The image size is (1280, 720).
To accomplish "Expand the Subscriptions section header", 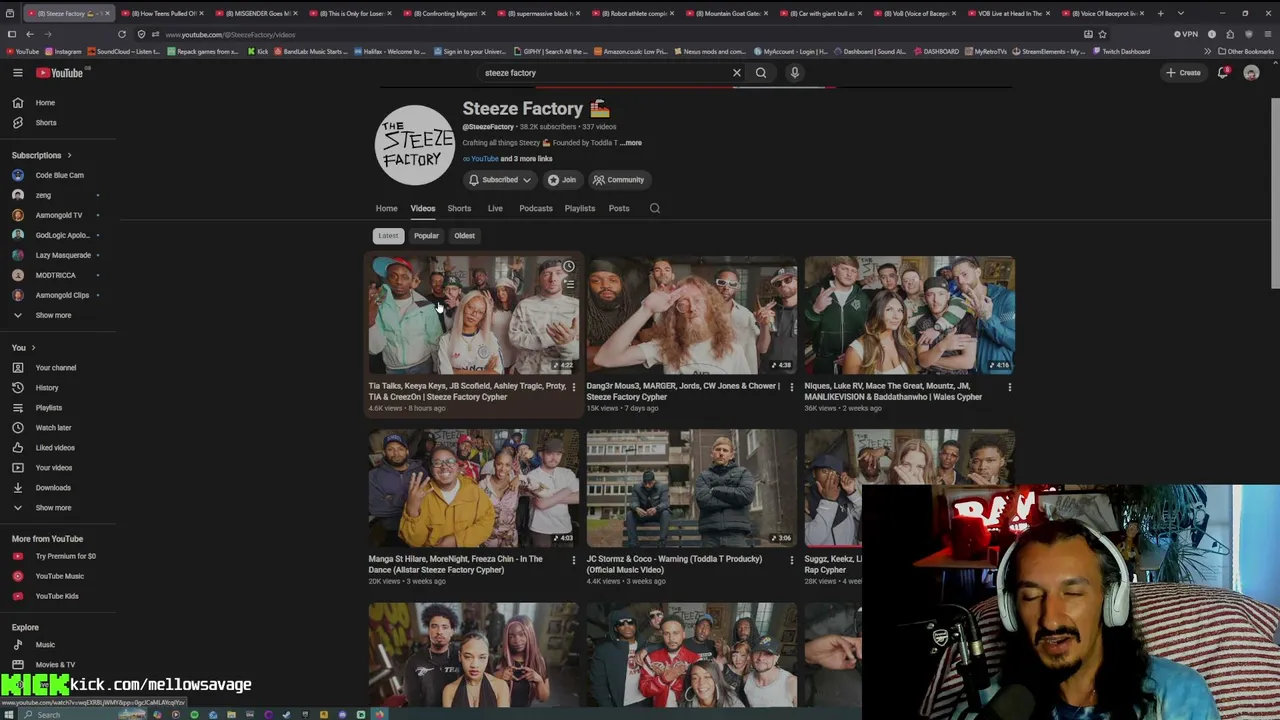I will (41, 155).
